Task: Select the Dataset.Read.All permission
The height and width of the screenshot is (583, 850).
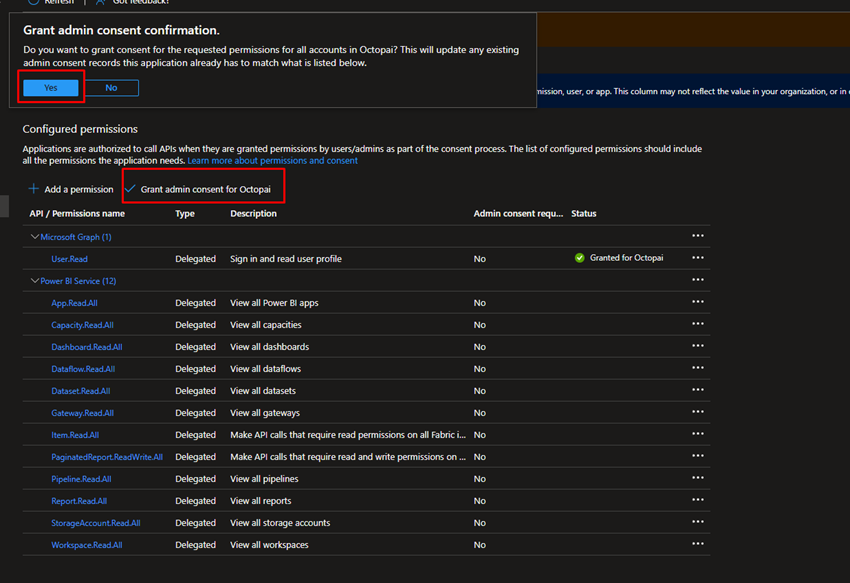Action: point(80,391)
